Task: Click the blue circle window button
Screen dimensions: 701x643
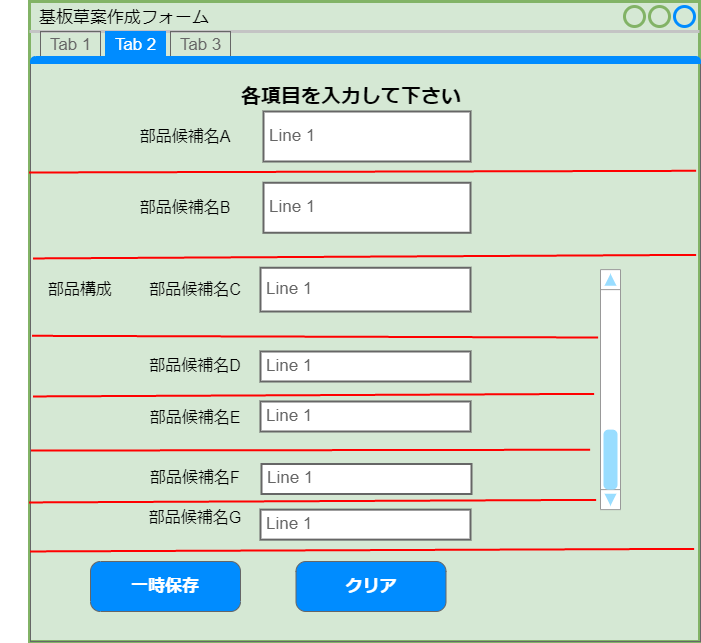Action: (x=684, y=17)
